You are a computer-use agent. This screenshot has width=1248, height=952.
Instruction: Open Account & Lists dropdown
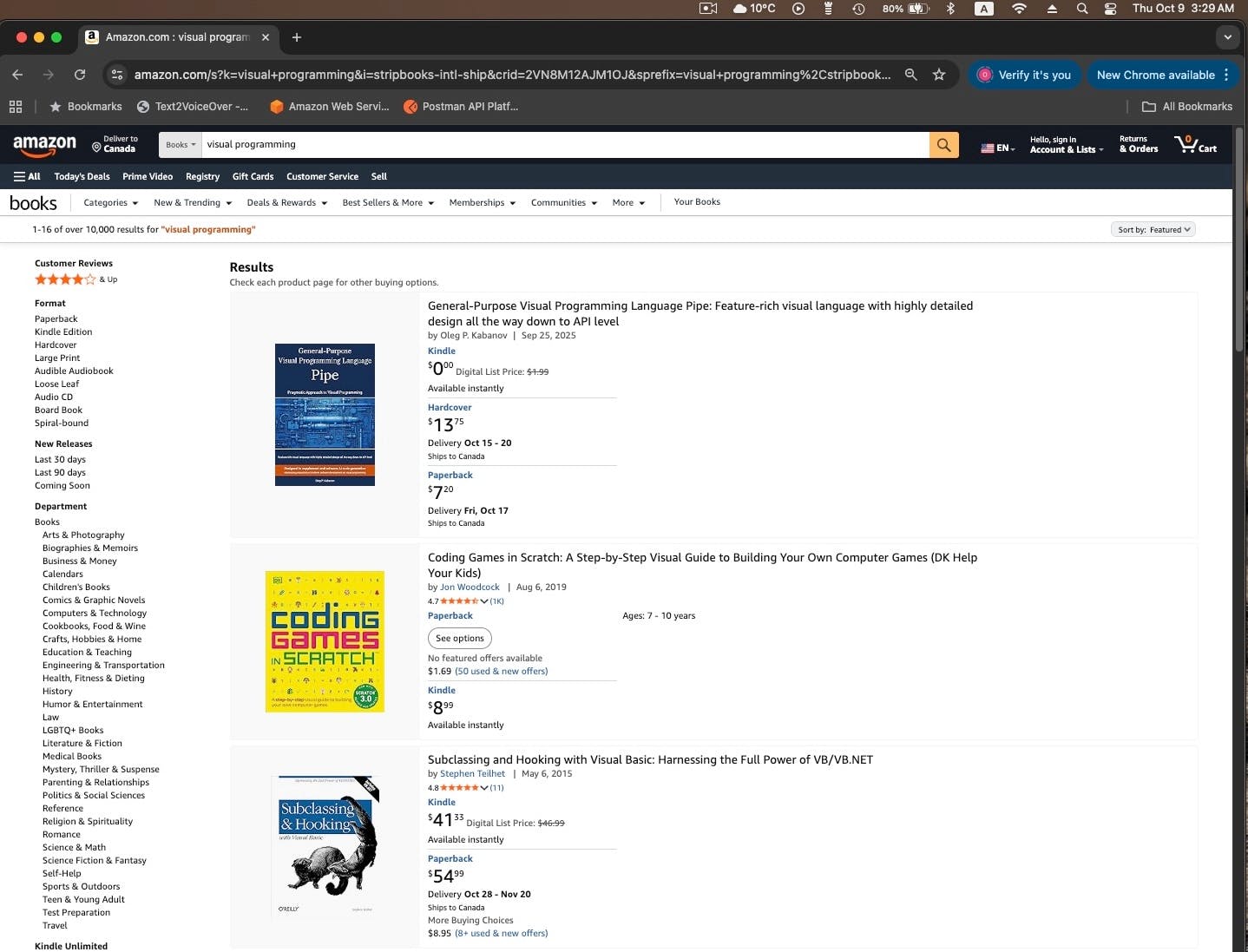tap(1067, 145)
